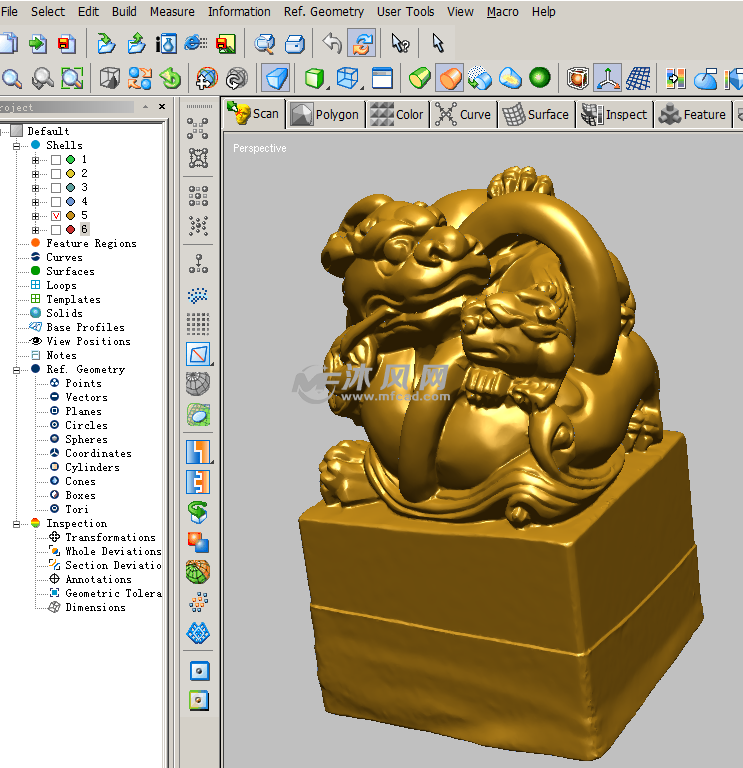Expand shell 3 in the project tree
The height and width of the screenshot is (768, 743).
coord(35,188)
